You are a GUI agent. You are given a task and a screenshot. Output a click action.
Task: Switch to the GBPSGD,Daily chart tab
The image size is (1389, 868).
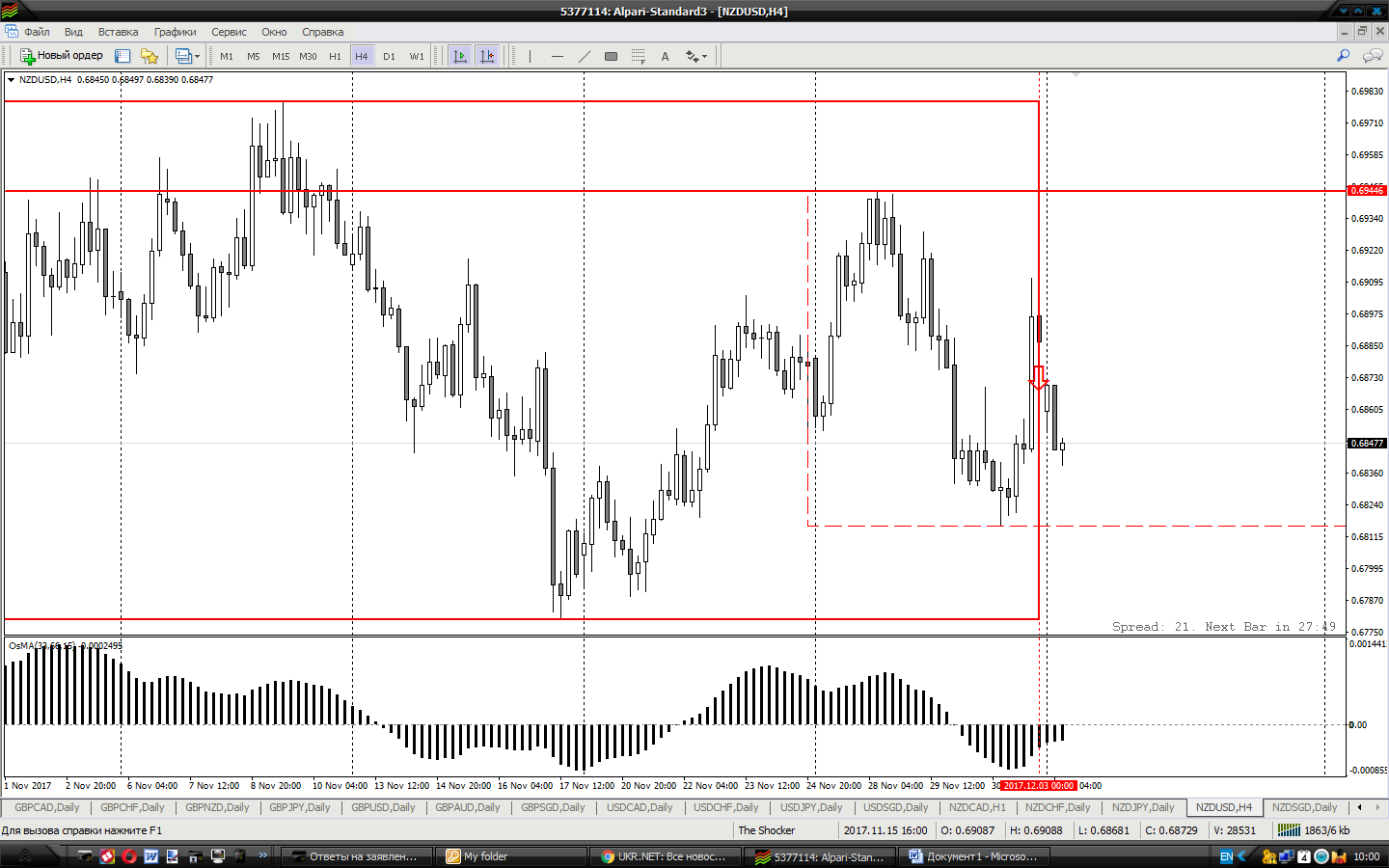pyautogui.click(x=553, y=807)
